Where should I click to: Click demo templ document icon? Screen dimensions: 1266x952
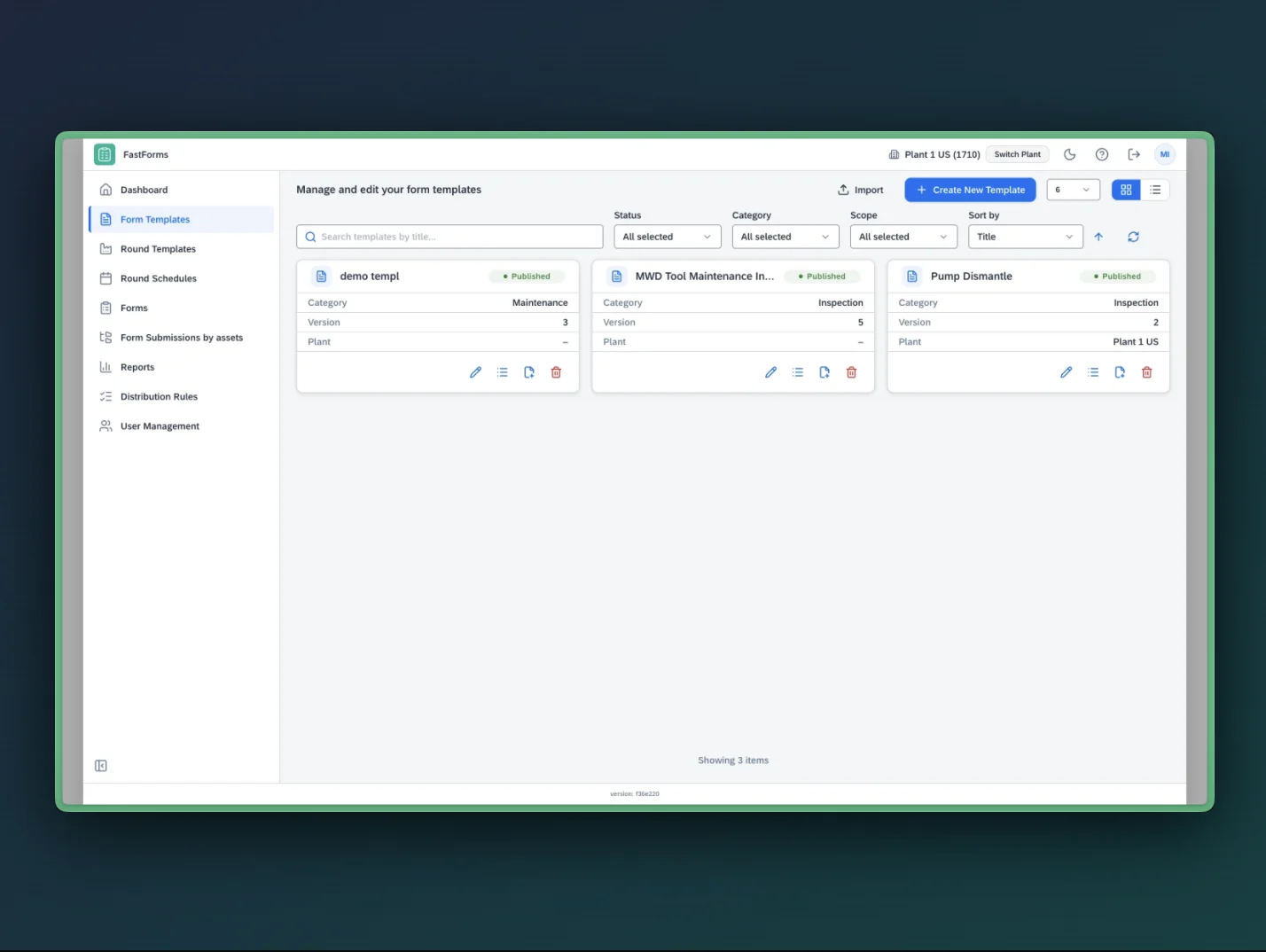pyautogui.click(x=322, y=277)
